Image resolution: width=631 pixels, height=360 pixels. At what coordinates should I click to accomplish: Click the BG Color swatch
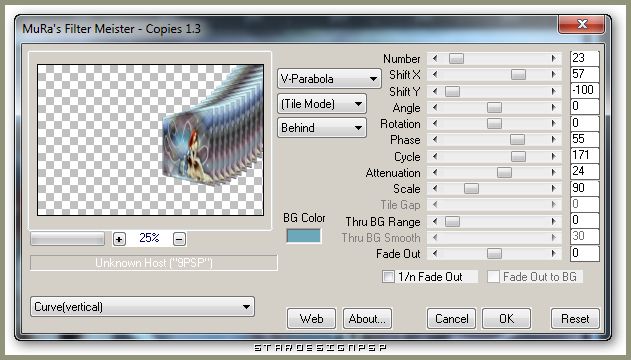[304, 236]
